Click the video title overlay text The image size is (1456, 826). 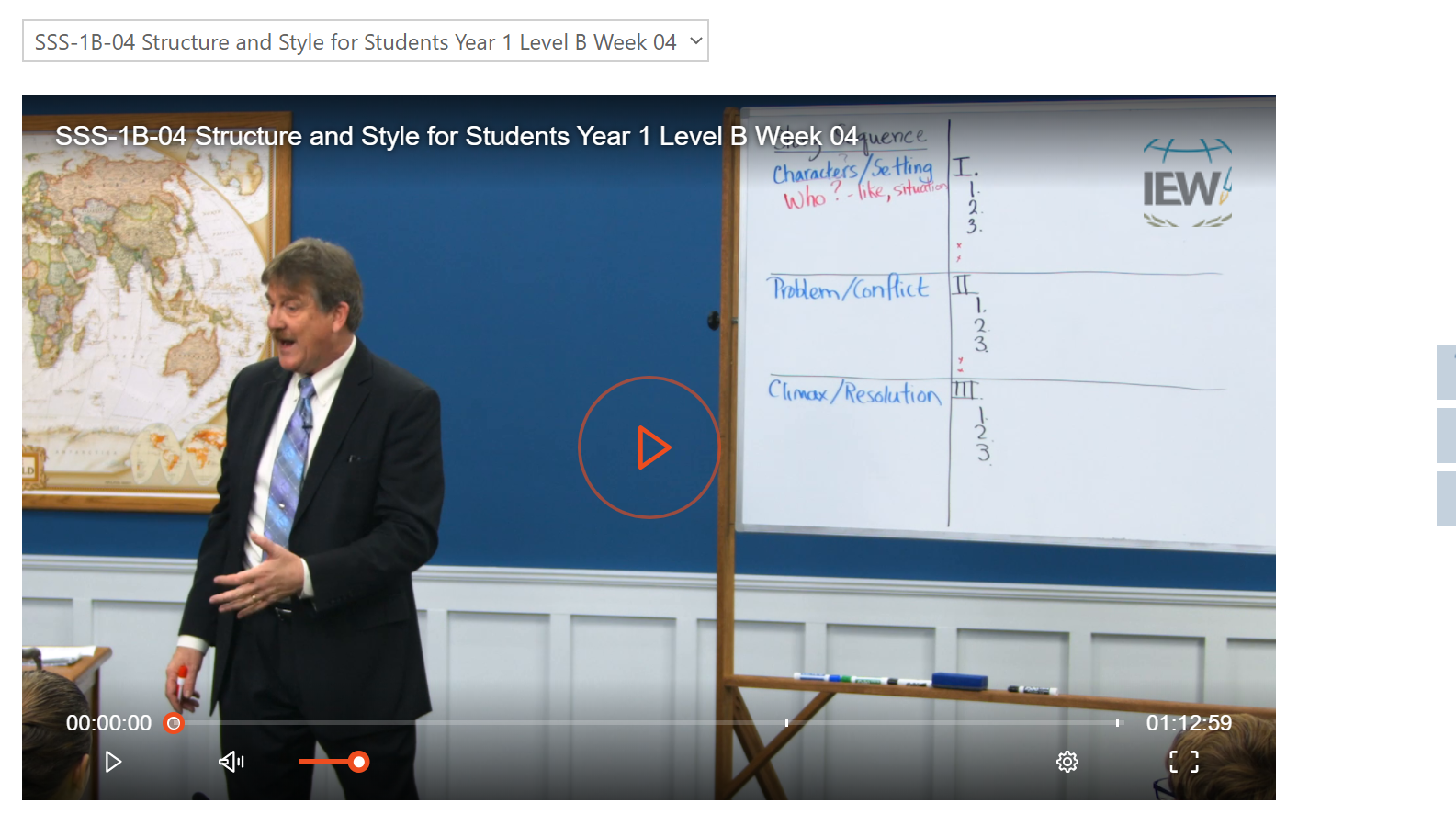point(456,136)
